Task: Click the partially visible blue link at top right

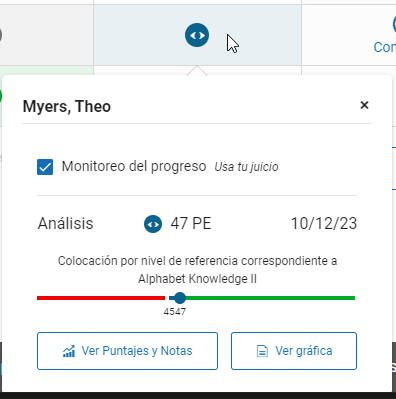Action: 385,47
